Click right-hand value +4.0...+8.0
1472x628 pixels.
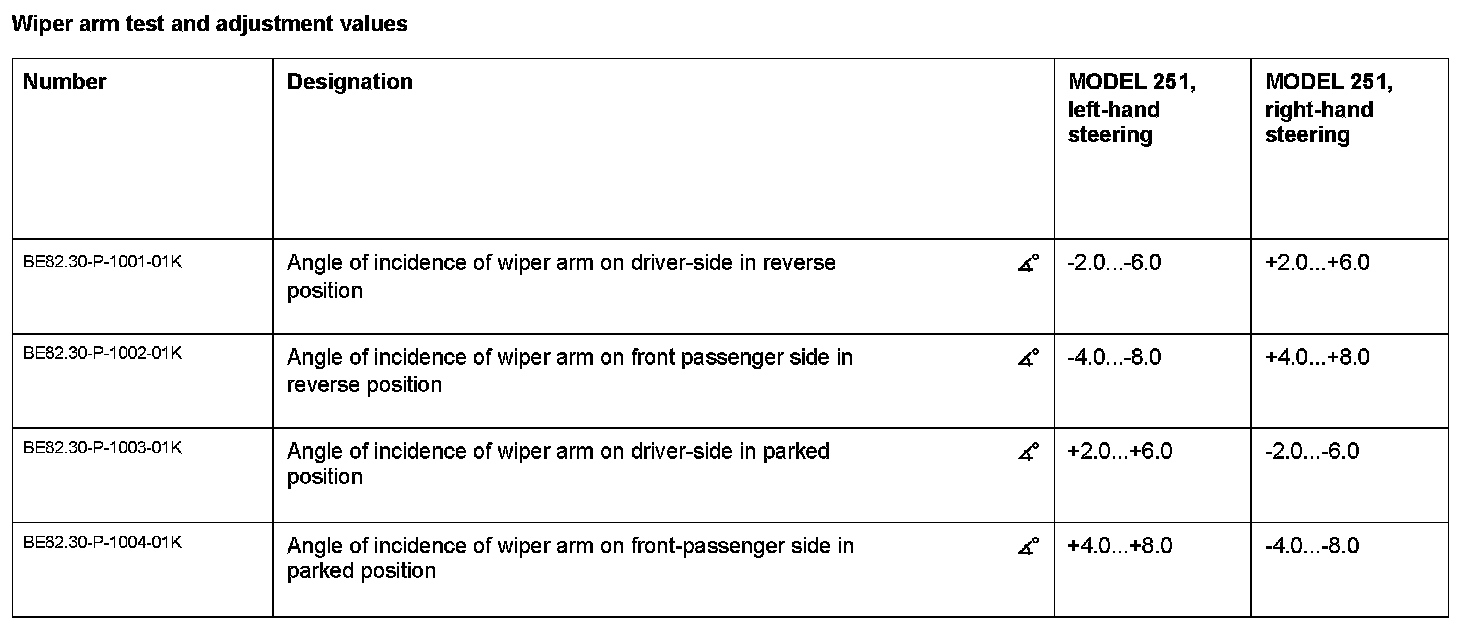(1317, 357)
